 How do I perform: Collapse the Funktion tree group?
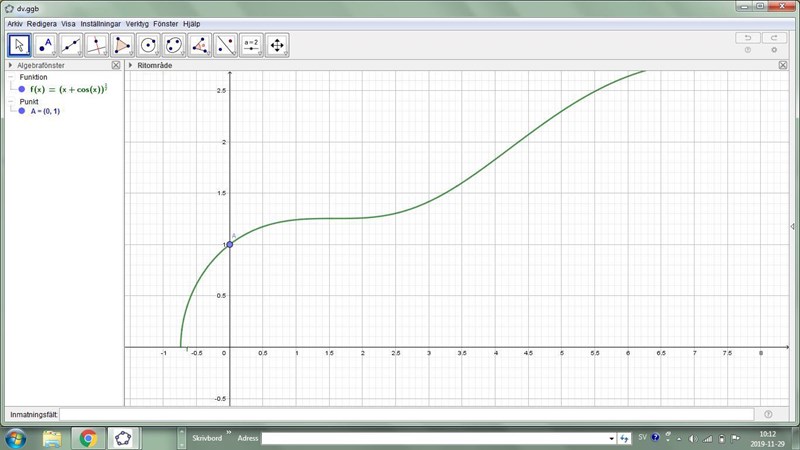[10, 77]
